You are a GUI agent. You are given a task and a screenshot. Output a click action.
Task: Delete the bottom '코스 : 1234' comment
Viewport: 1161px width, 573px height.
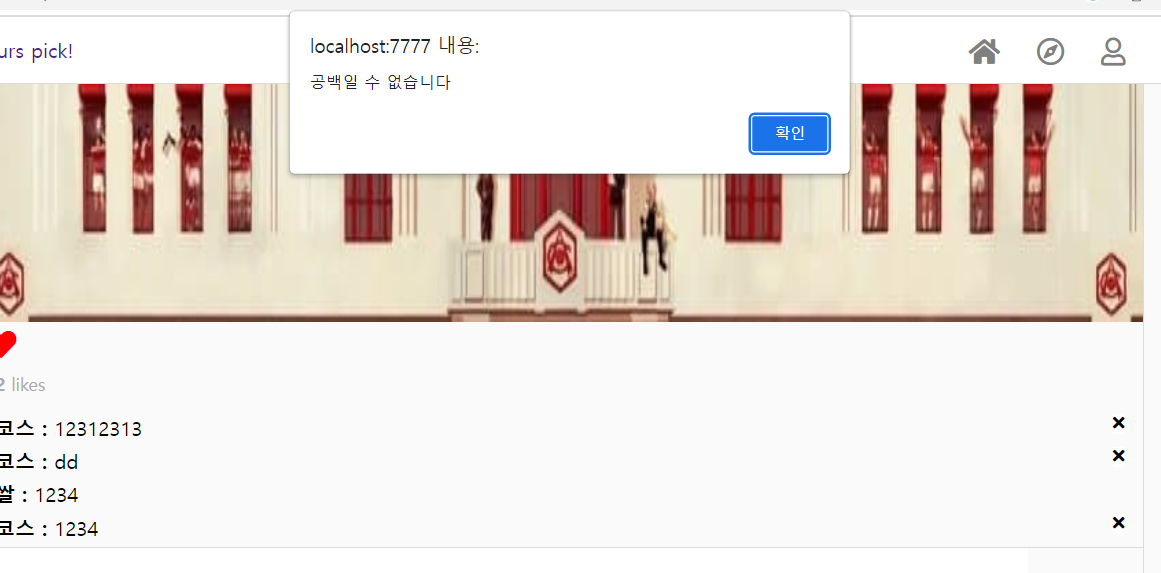coord(1118,523)
